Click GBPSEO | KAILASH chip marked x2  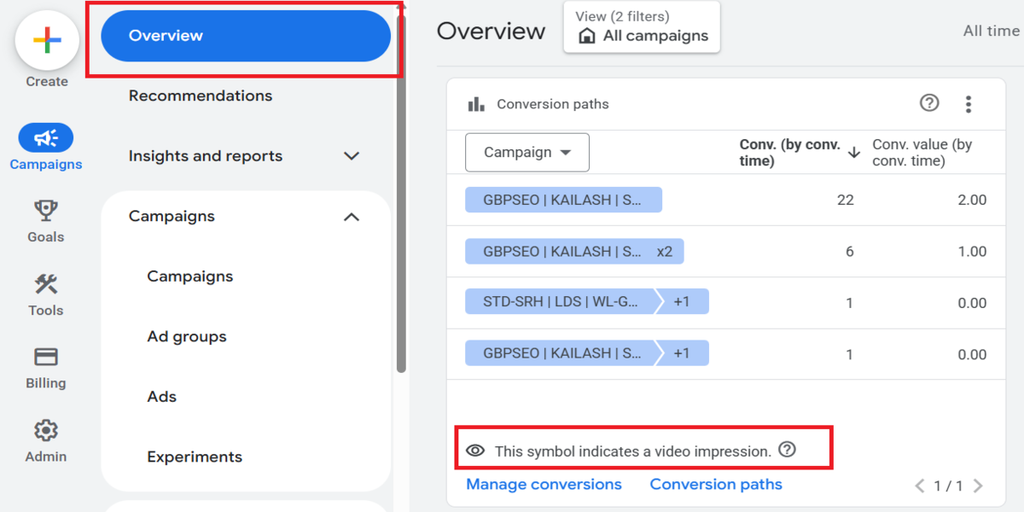pyautogui.click(x=574, y=251)
